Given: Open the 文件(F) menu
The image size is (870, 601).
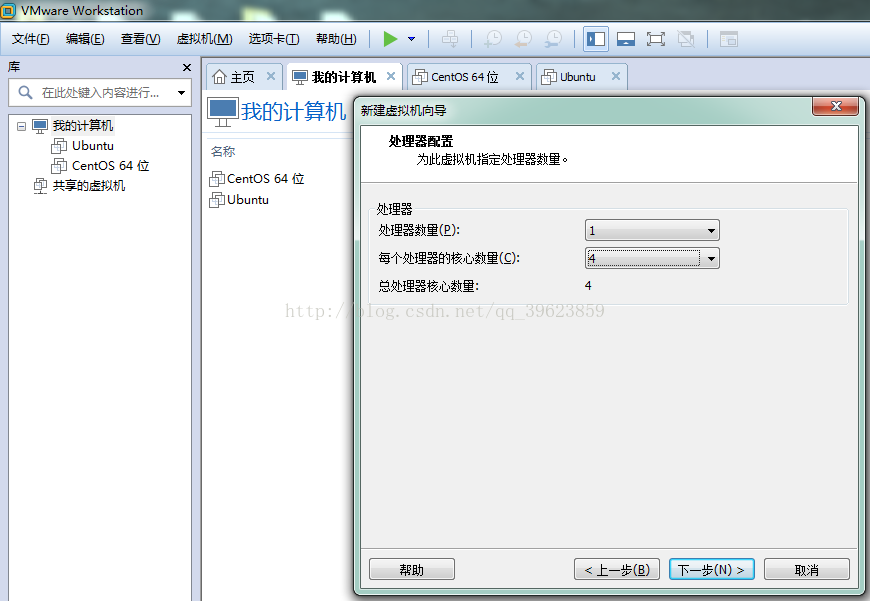Looking at the screenshot, I should click(31, 39).
